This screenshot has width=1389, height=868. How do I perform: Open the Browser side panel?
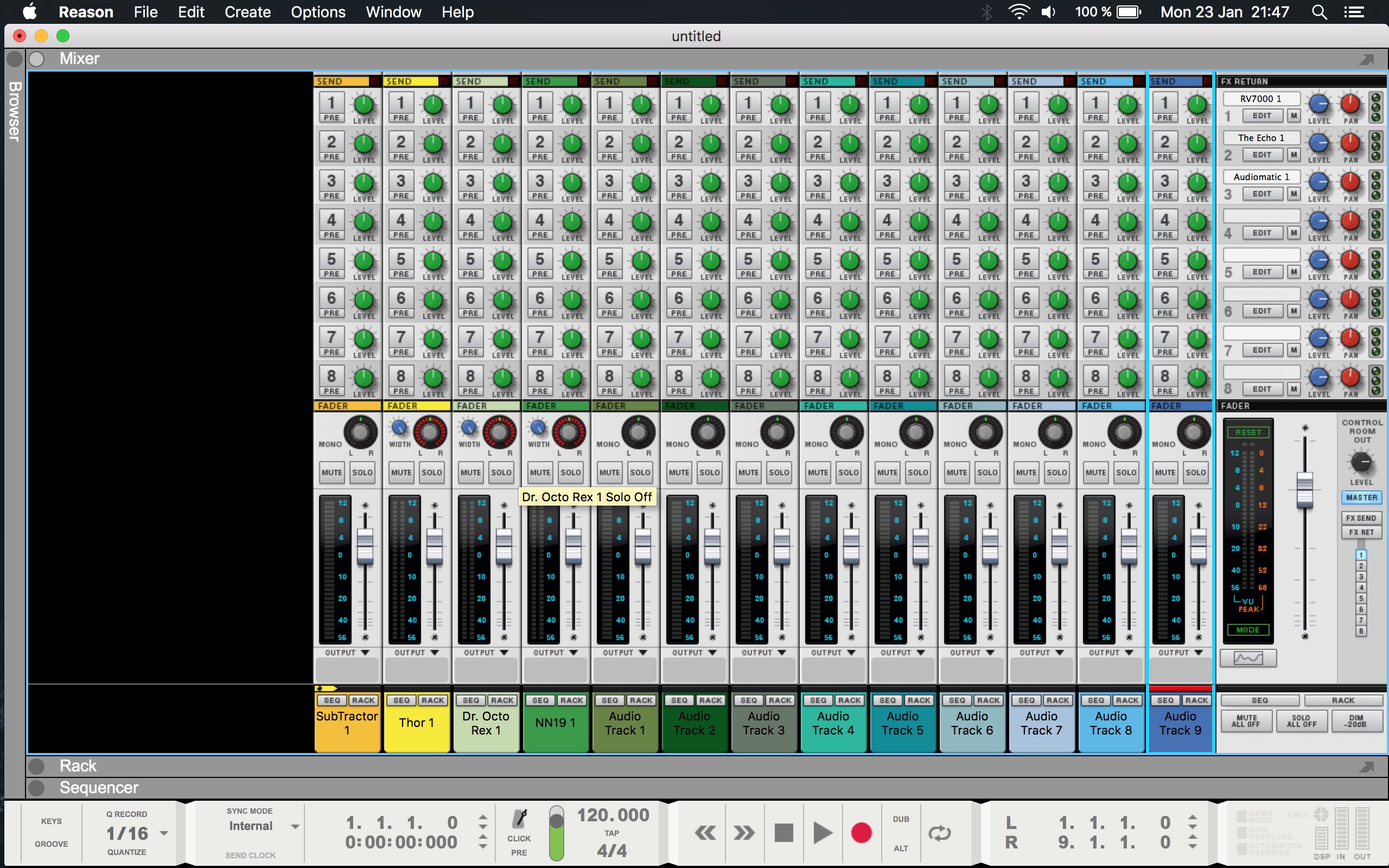(x=14, y=111)
